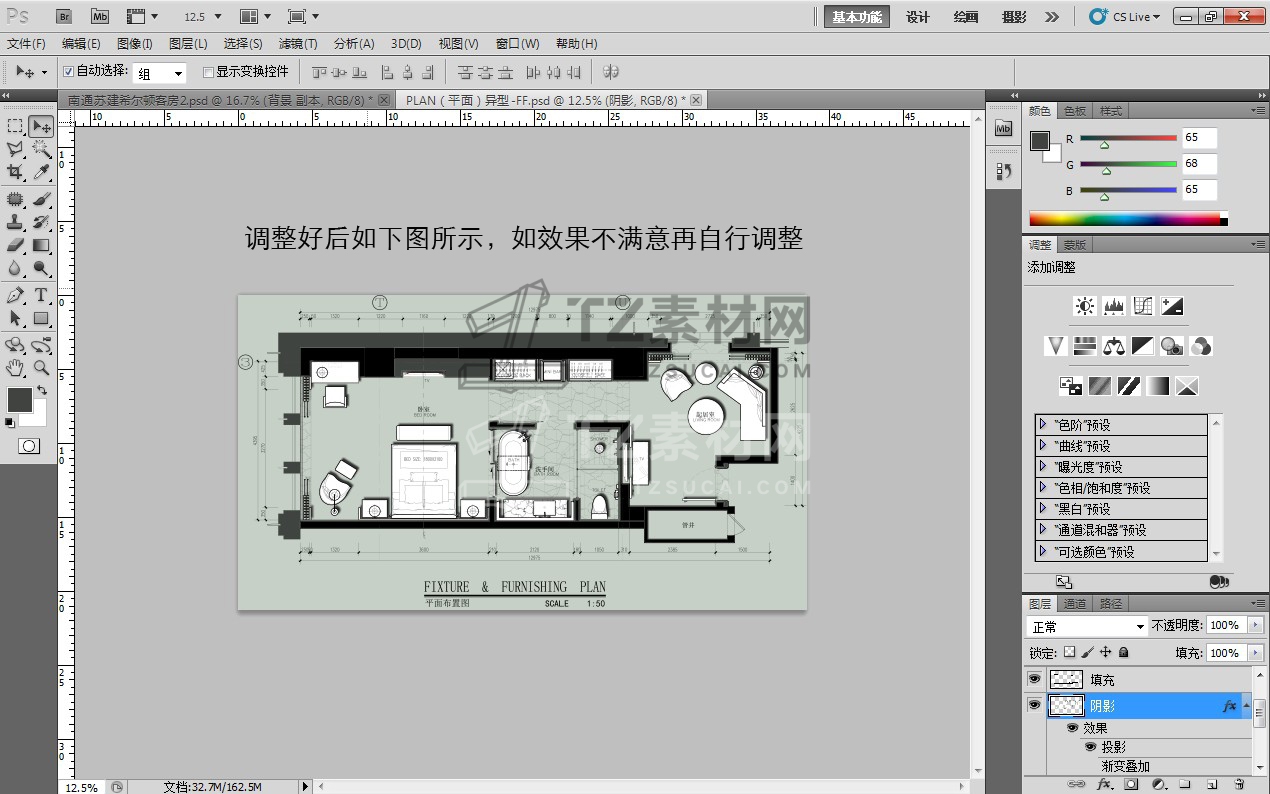Select the Eyedropper tool
1270x794 pixels.
(41, 172)
